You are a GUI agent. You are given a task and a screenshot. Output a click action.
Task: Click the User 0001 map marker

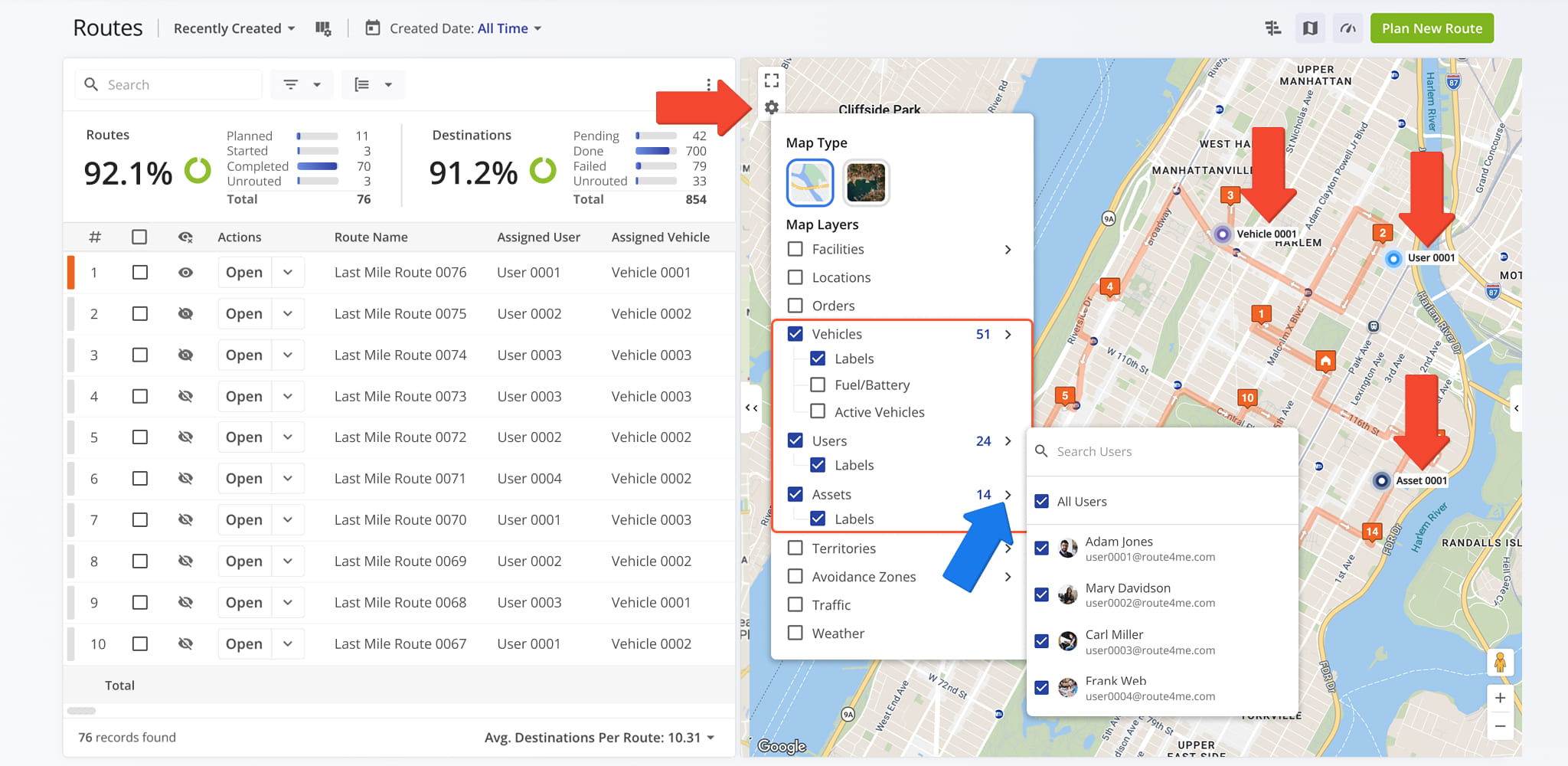(1393, 259)
